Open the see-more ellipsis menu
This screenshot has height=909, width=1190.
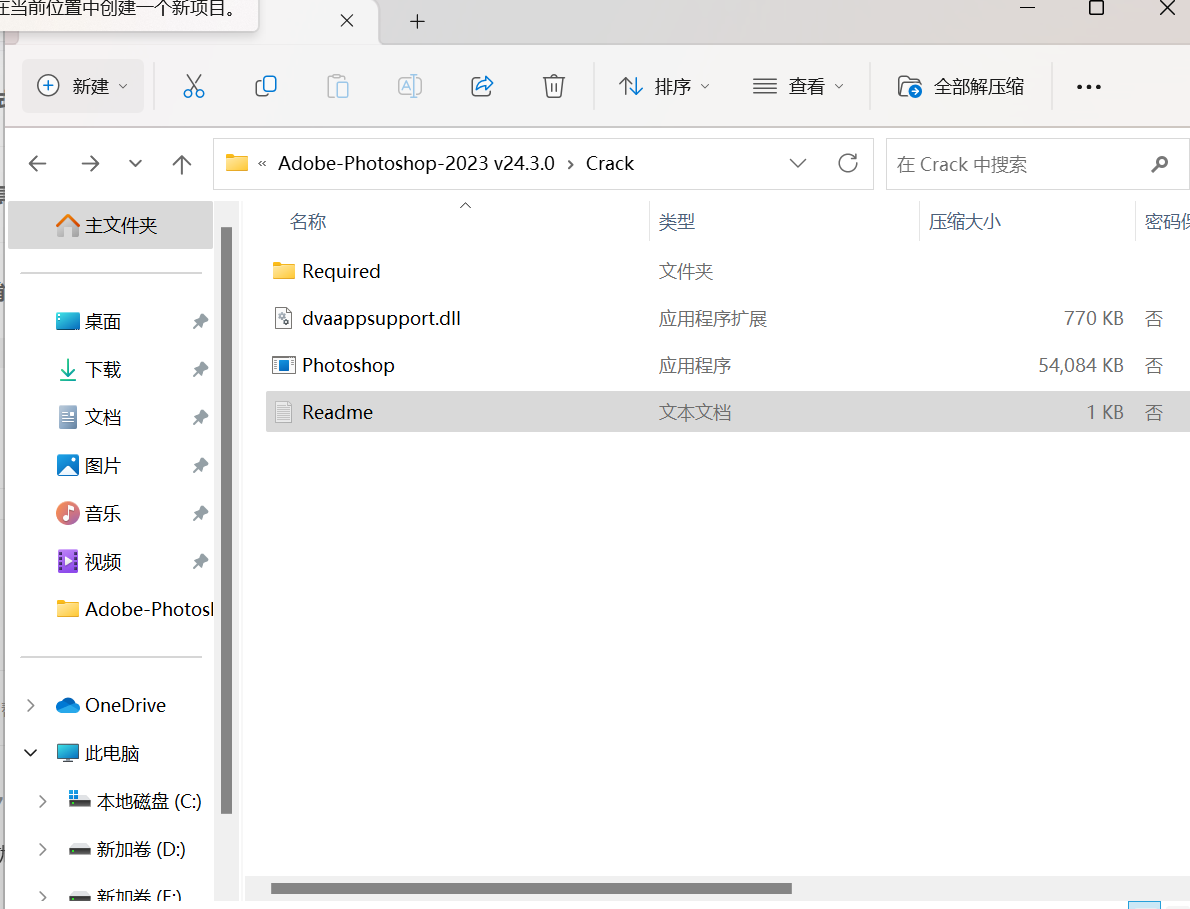[x=1088, y=86]
